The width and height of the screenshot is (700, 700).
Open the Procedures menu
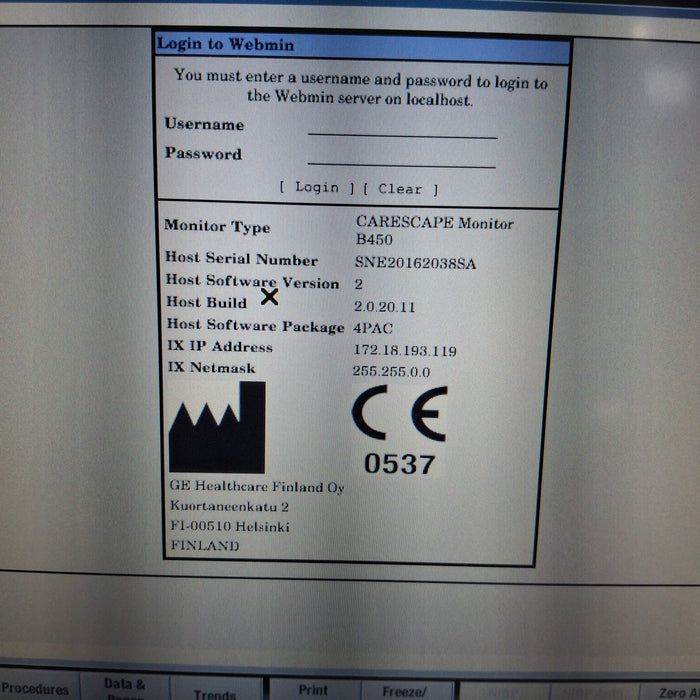point(36,688)
